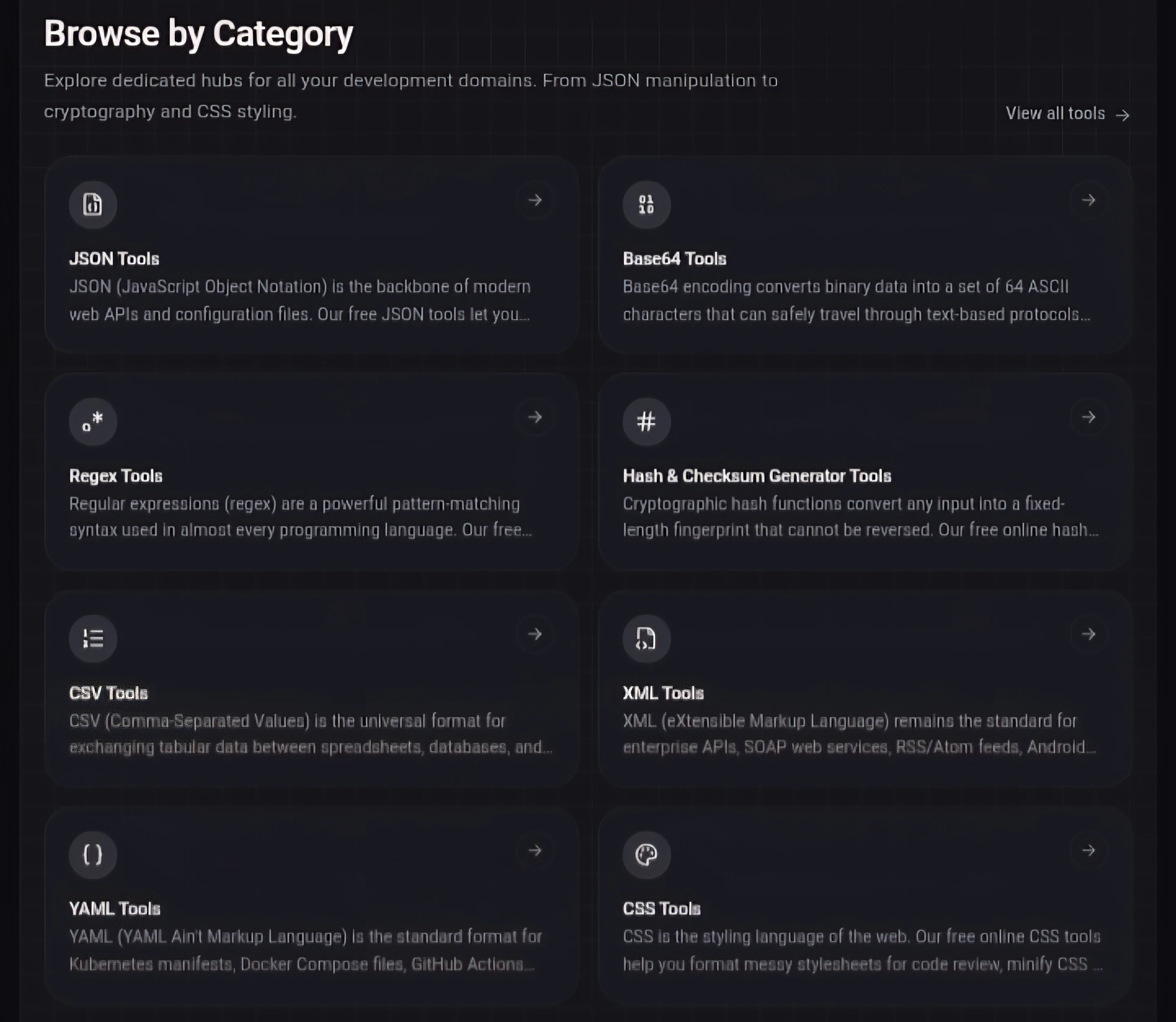The width and height of the screenshot is (1176, 1022).
Task: Click arrow on Hash & Checksum card
Action: click(1088, 418)
